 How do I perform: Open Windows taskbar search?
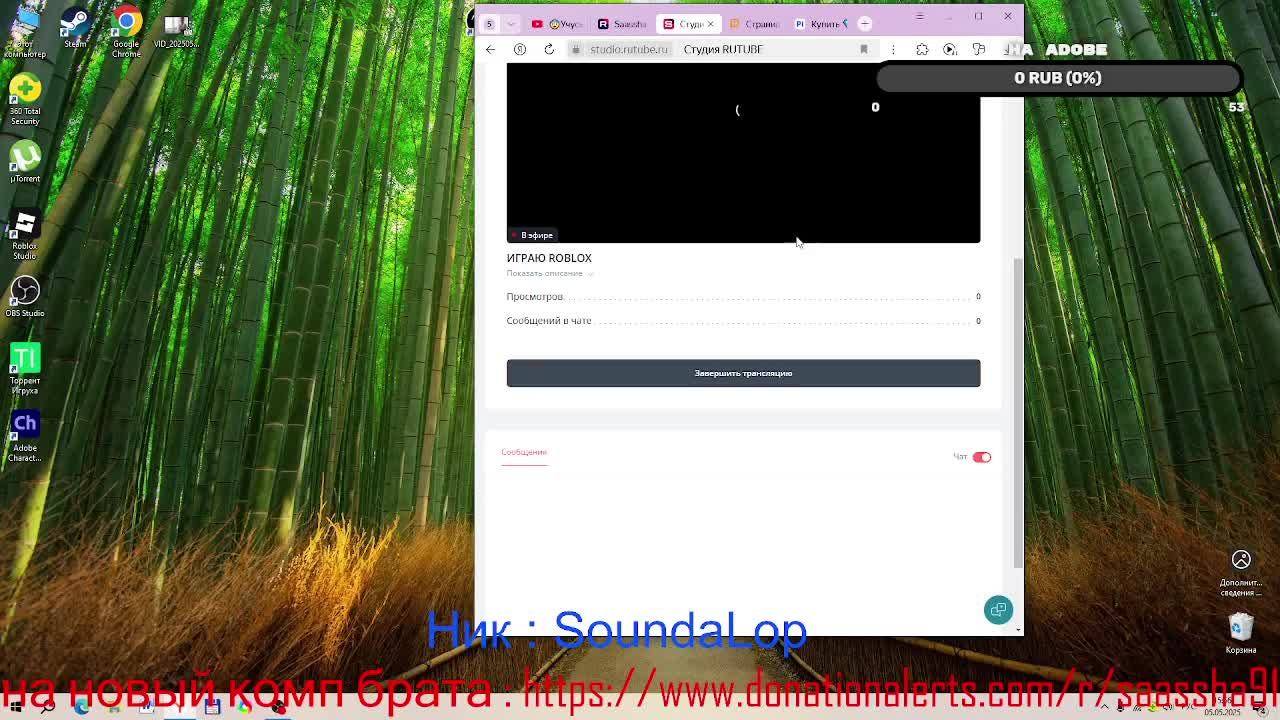click(48, 708)
